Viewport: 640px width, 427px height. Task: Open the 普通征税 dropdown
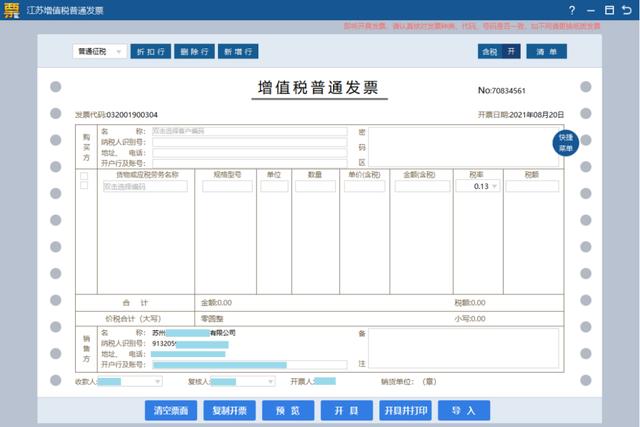[x=99, y=51]
